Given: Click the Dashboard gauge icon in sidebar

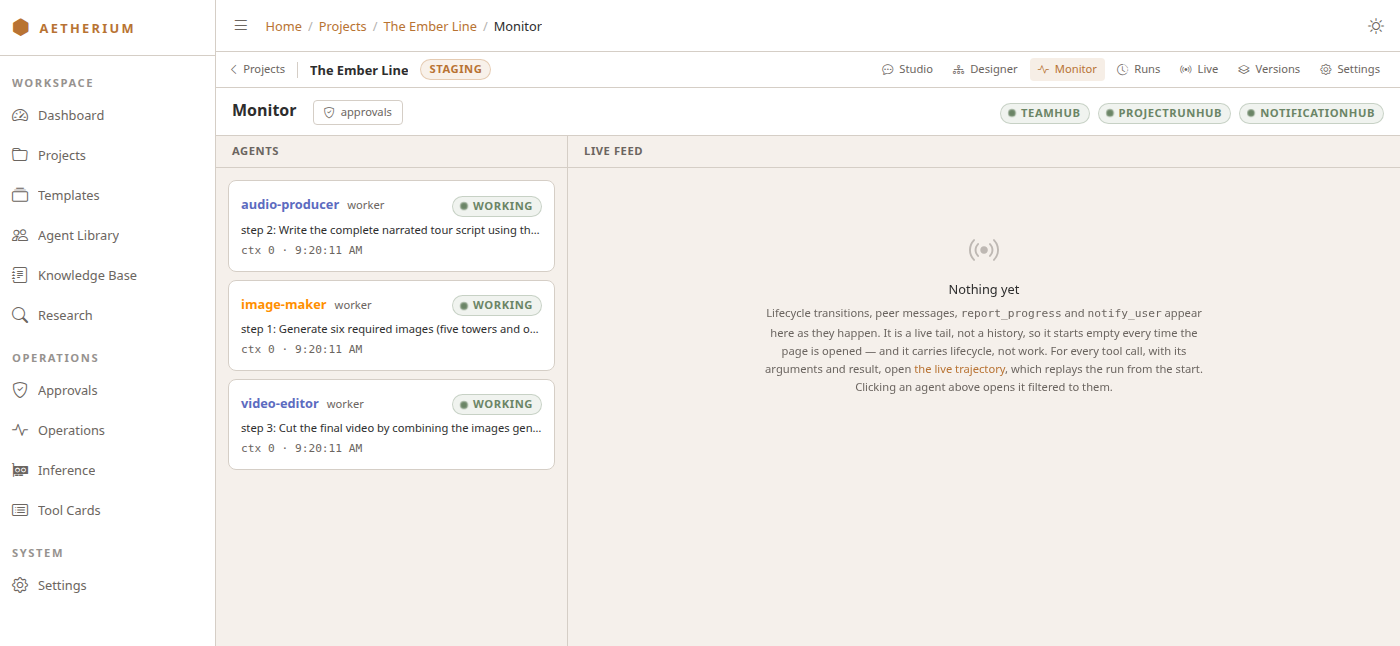Looking at the screenshot, I should (x=20, y=115).
